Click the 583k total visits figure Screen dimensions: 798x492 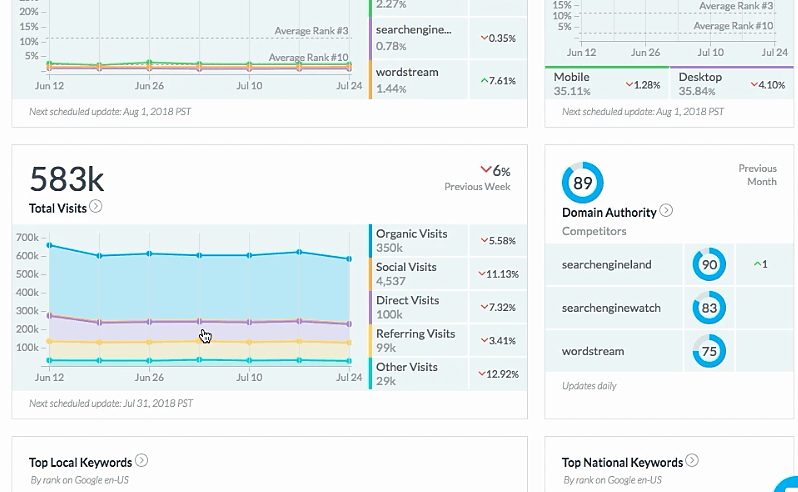[67, 179]
